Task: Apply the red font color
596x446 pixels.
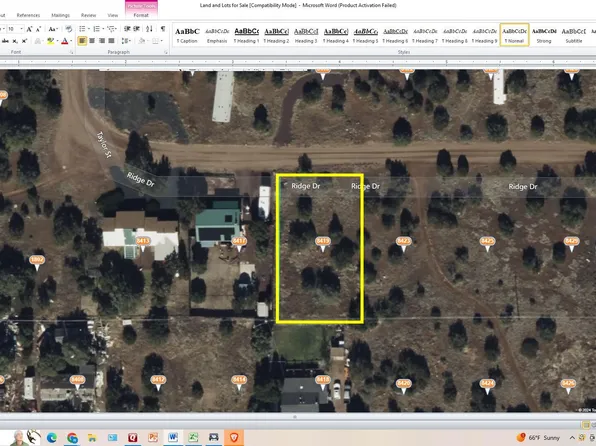Action: 64,41
